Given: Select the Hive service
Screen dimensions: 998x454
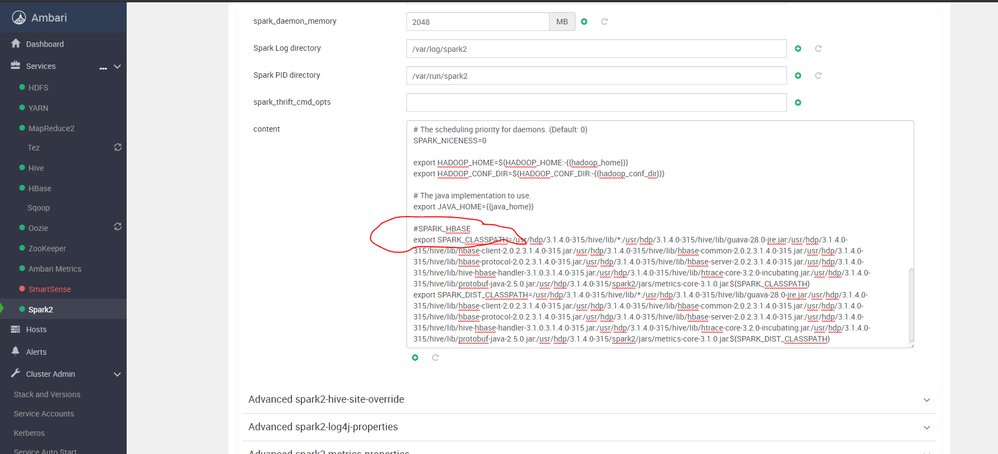Looking at the screenshot, I should (36, 168).
